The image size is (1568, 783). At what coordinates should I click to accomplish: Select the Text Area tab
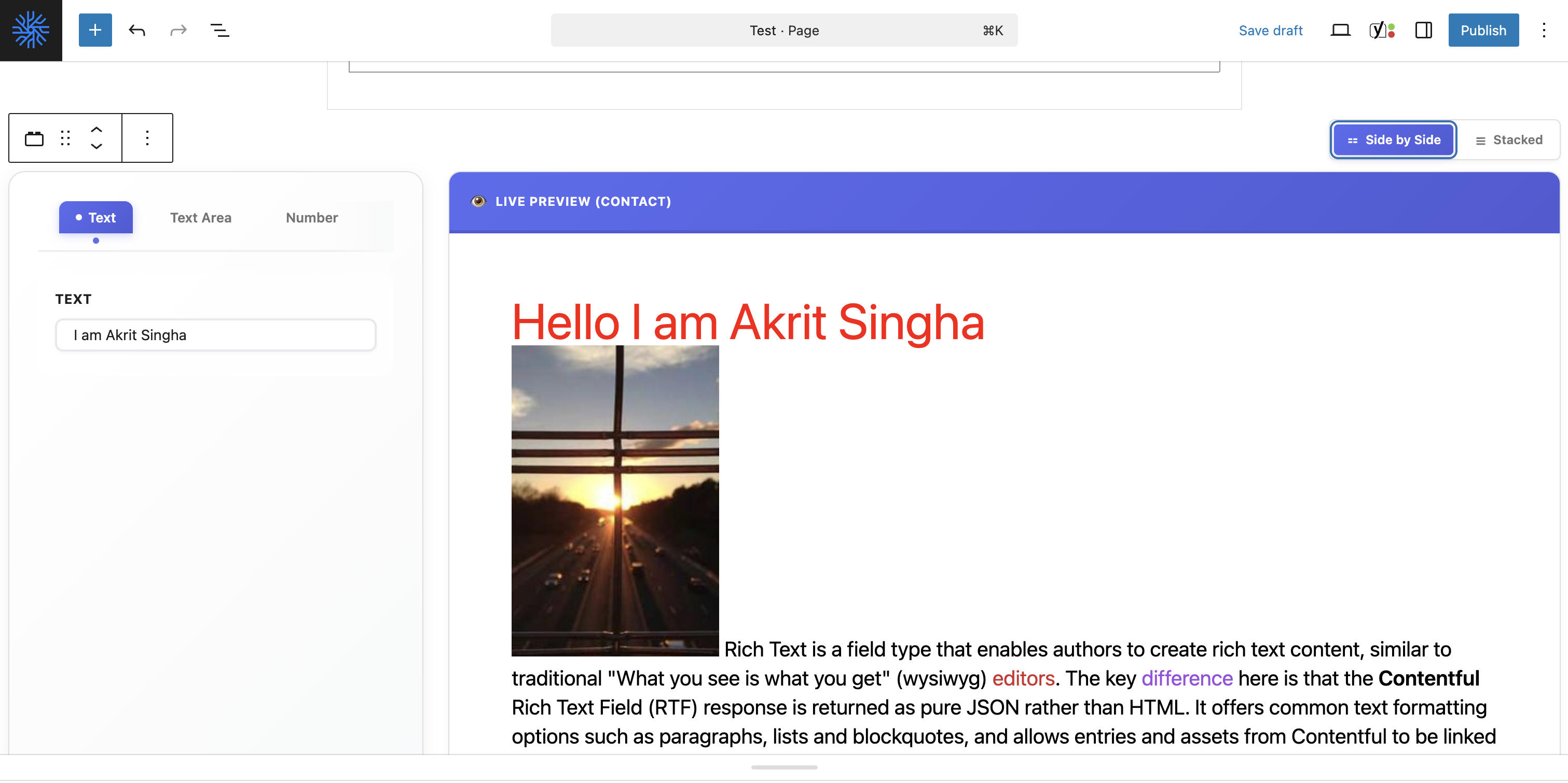200,218
